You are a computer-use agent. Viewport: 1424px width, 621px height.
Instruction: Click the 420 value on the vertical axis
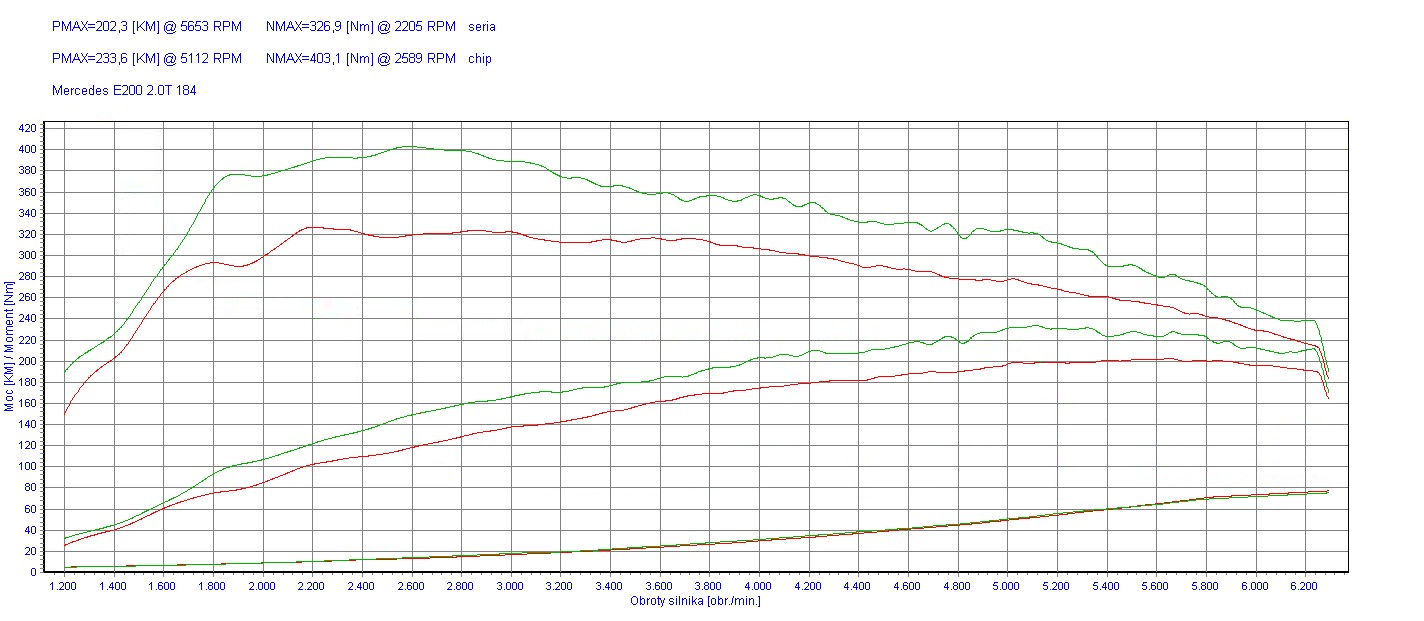[27, 129]
